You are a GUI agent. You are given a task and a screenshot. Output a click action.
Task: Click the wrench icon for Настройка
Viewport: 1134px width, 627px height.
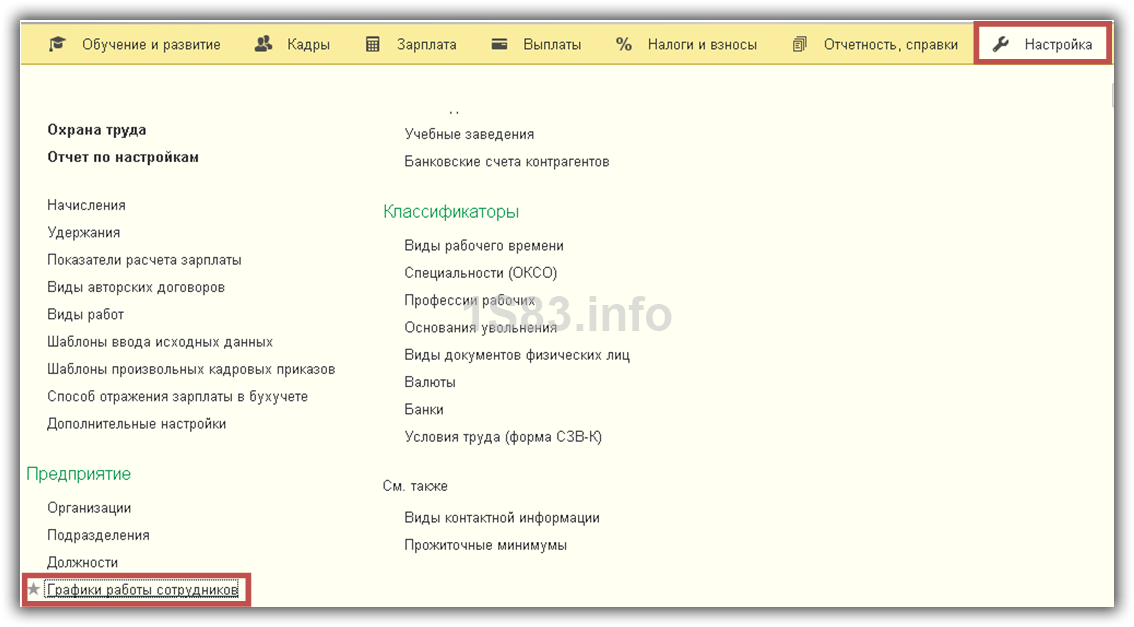click(1000, 44)
